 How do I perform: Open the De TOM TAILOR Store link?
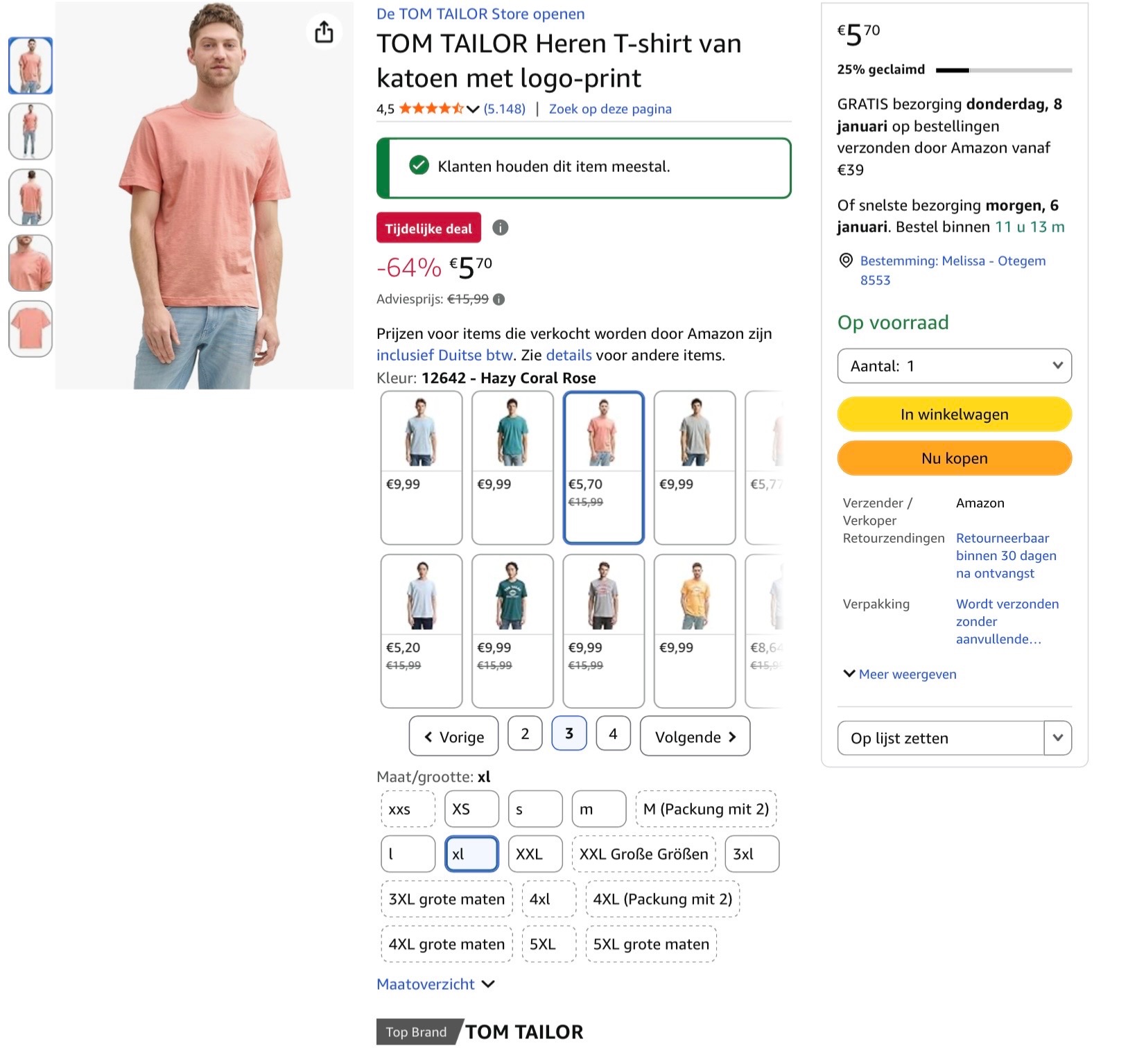pyautogui.click(x=480, y=13)
